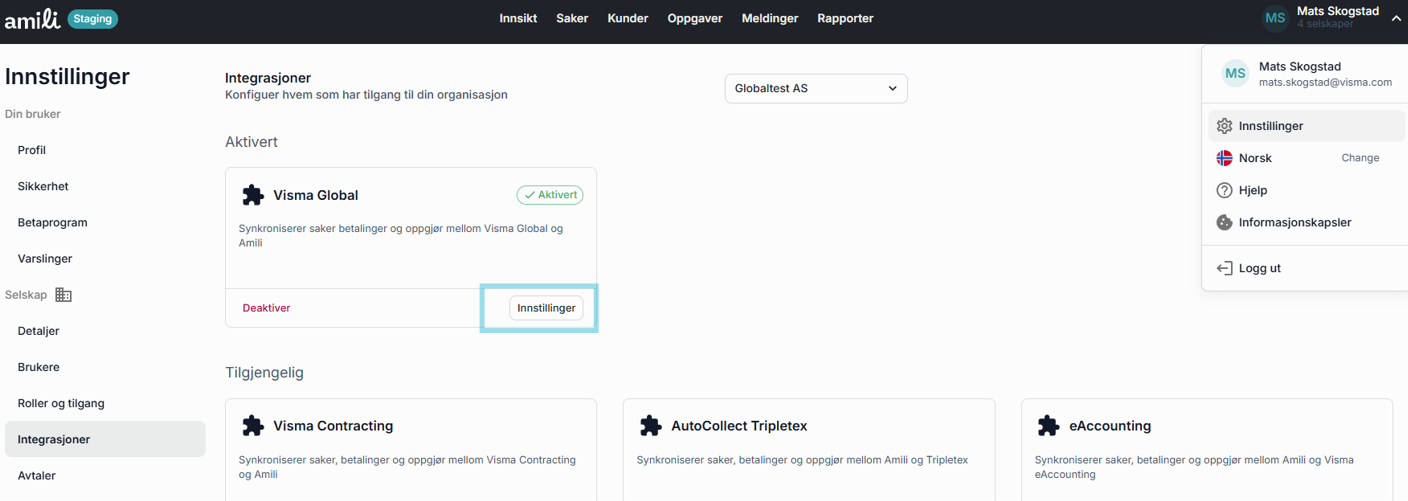The image size is (1408, 501).
Task: Log out via Logg ut
Action: [1259, 268]
